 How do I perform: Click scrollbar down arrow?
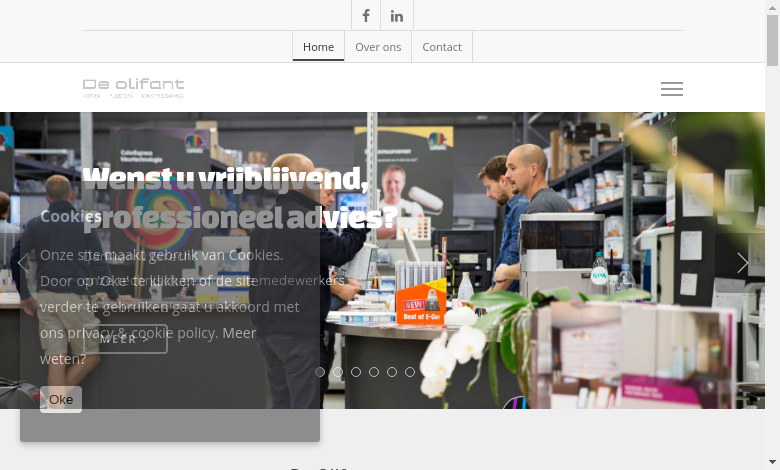point(772,463)
